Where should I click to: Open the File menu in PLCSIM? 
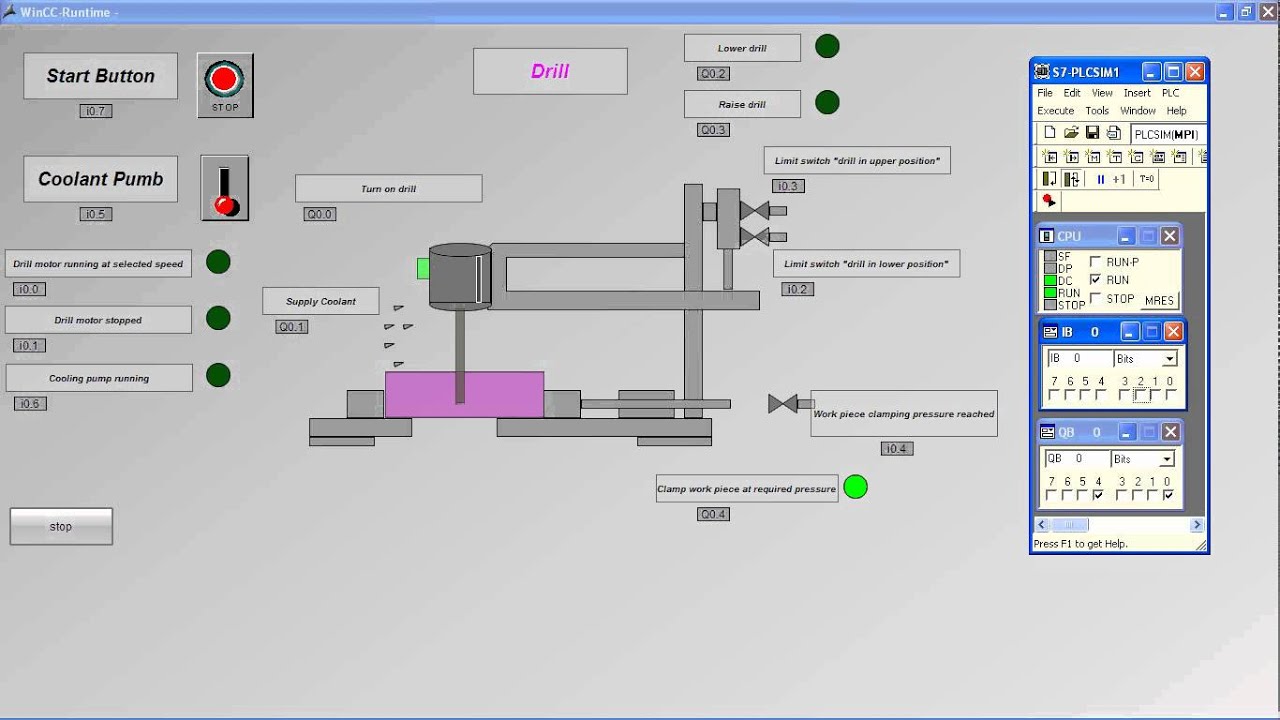pyautogui.click(x=1045, y=93)
